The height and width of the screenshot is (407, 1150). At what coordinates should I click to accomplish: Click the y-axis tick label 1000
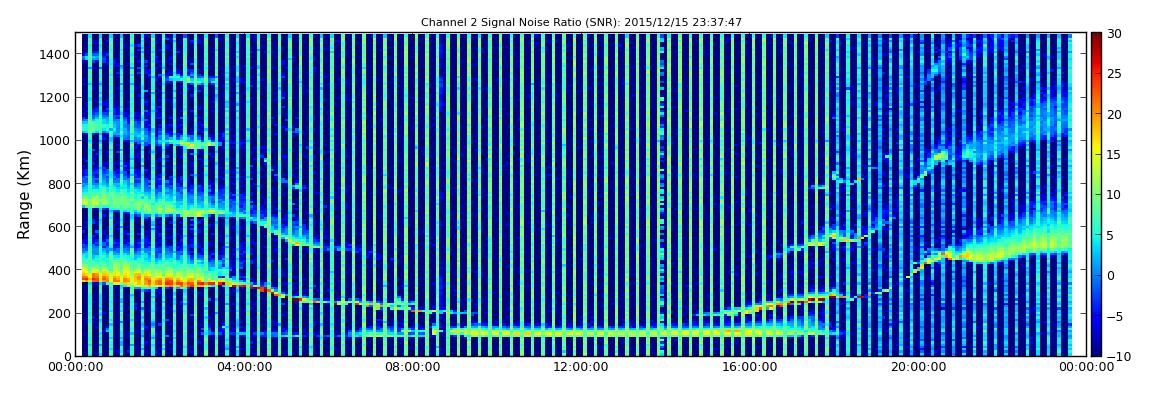click(x=56, y=141)
